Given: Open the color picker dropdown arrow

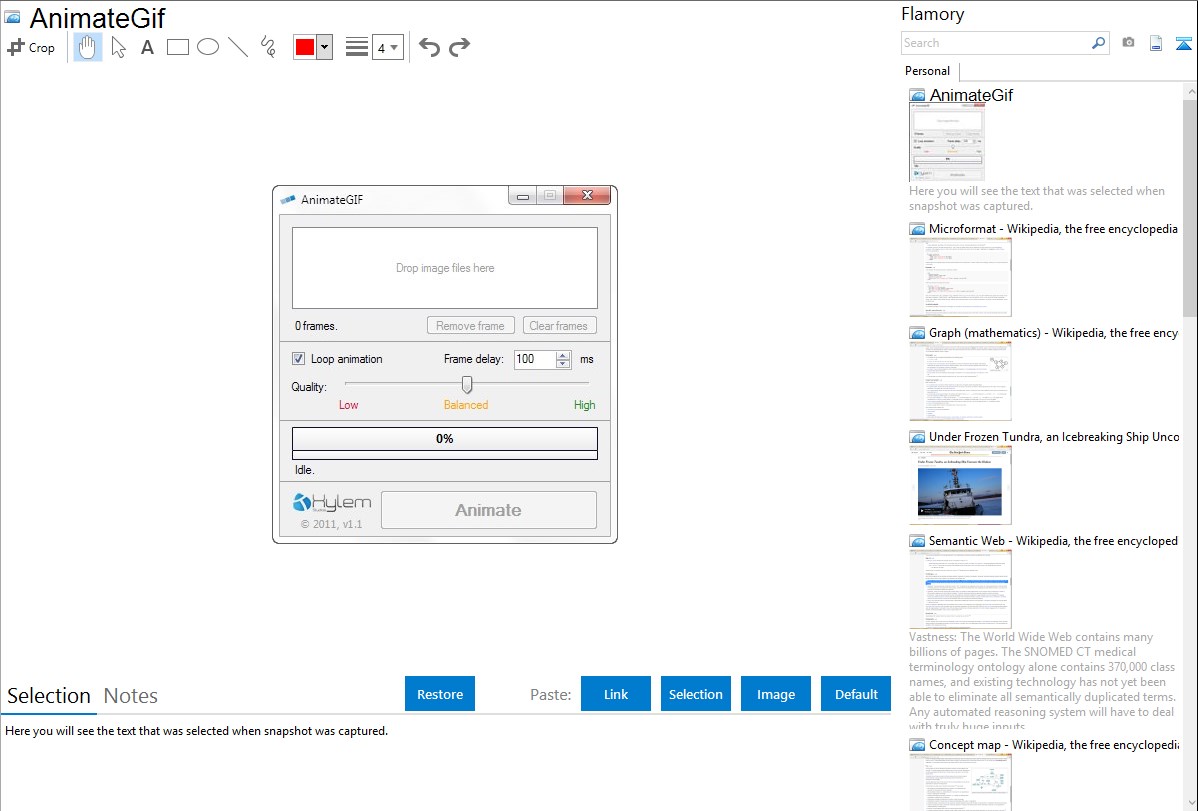Looking at the screenshot, I should tap(325, 47).
